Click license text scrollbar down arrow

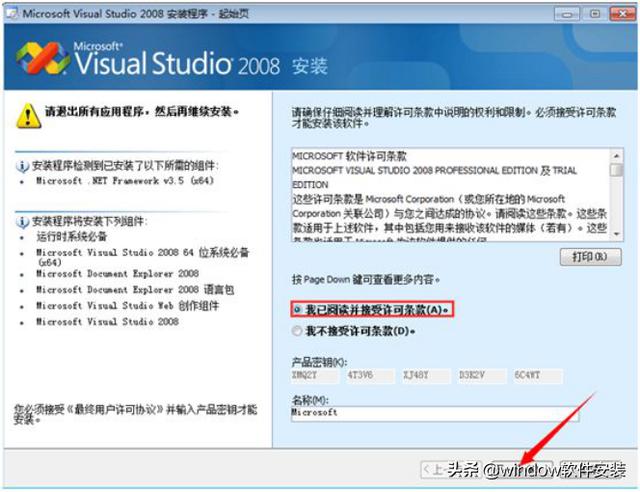point(616,234)
